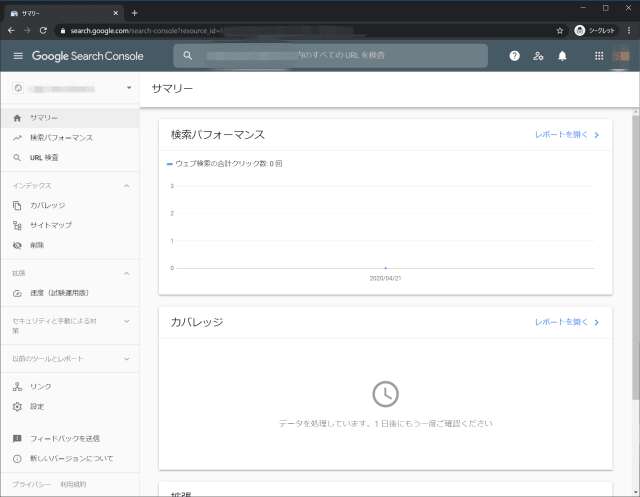Image resolution: width=640 pixels, height=497 pixels.
Task: Click the 2020/04/21 data point on chart
Action: 385,268
